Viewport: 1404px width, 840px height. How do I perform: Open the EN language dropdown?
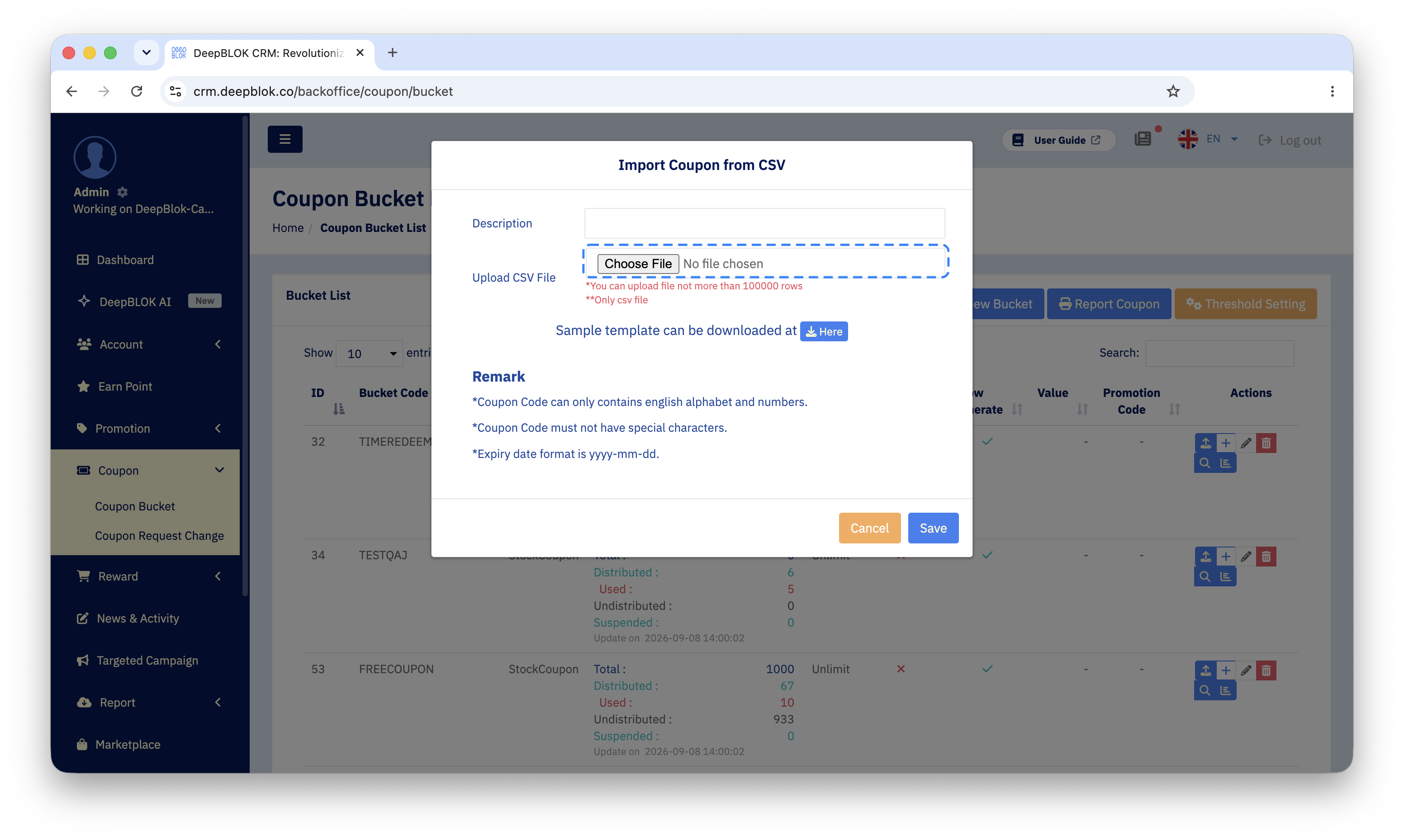point(1208,139)
